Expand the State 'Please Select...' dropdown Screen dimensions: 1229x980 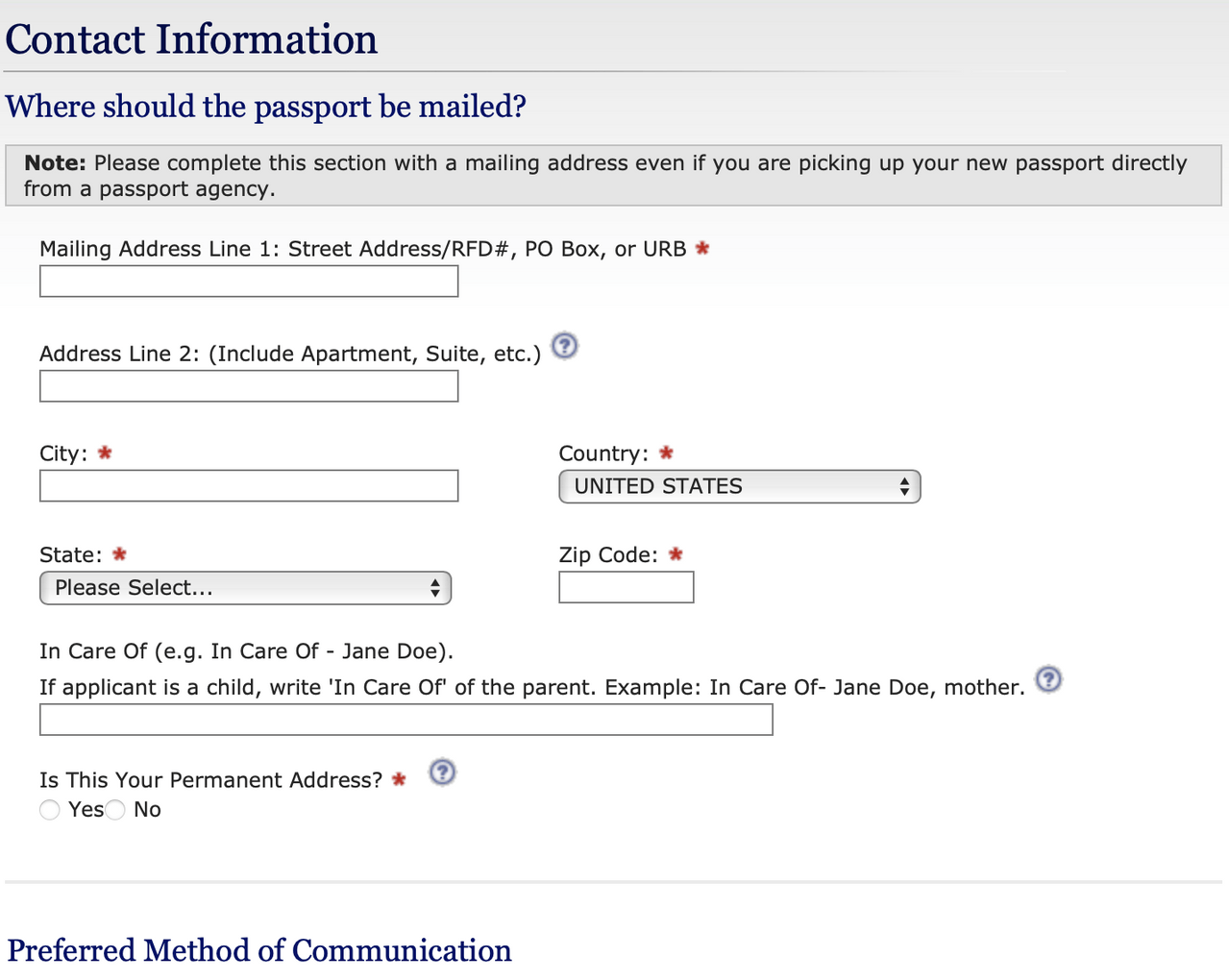coord(245,588)
